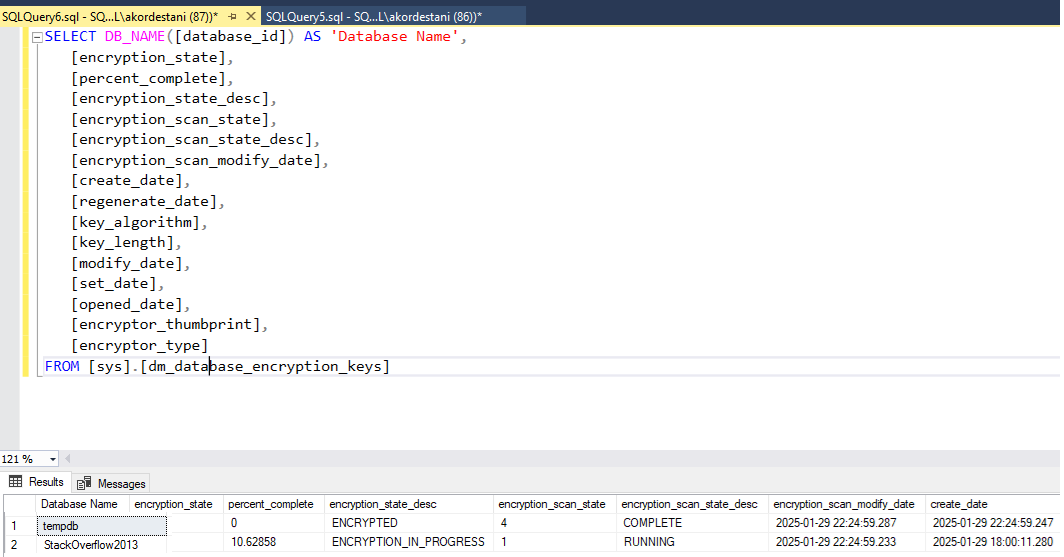The width and height of the screenshot is (1064, 557).
Task: Click the Messages tab icon
Action: 84,484
